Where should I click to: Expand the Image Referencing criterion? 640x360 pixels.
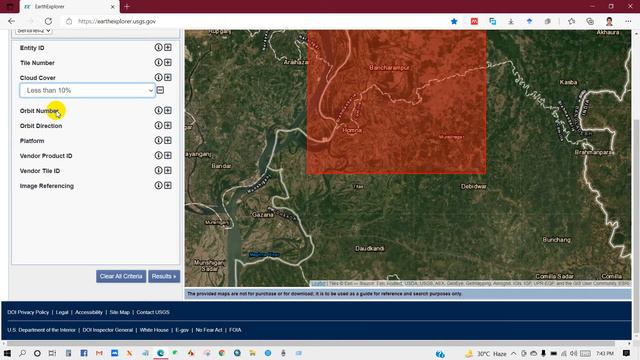point(168,186)
